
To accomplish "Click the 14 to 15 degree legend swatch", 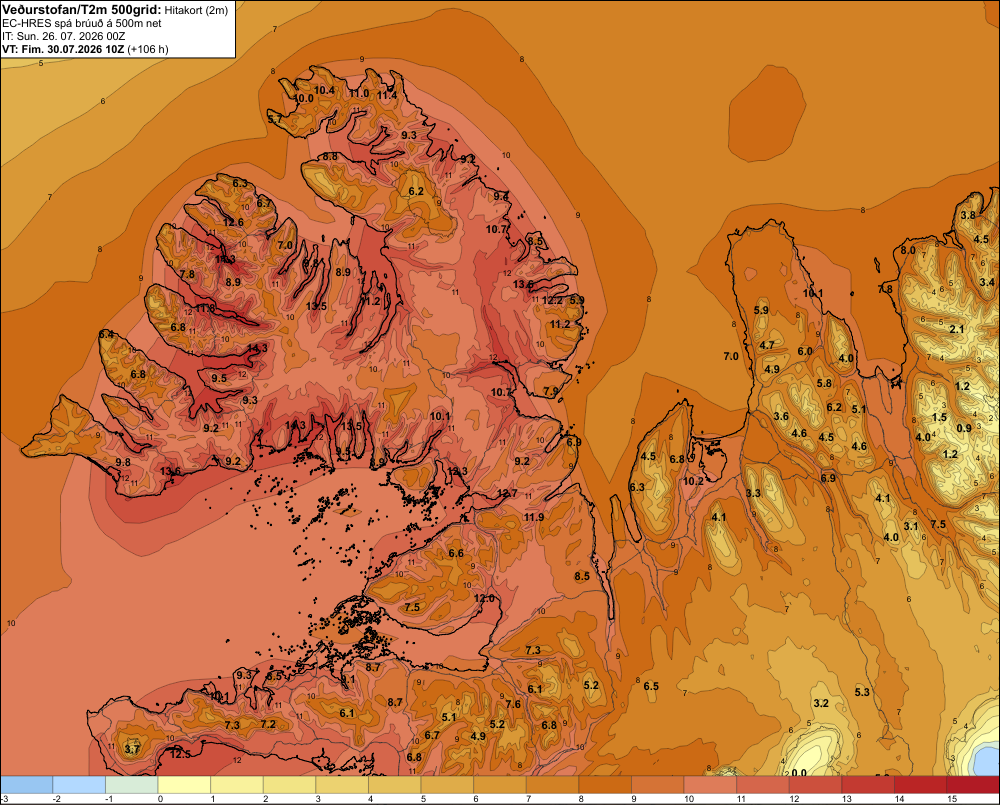I will click(x=920, y=785).
